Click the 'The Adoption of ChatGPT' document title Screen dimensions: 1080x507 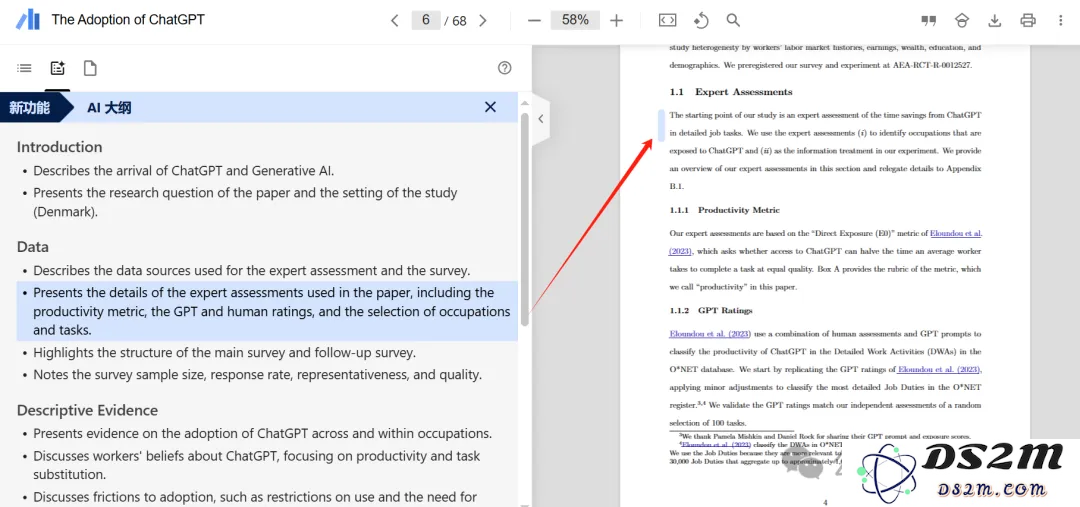point(128,20)
